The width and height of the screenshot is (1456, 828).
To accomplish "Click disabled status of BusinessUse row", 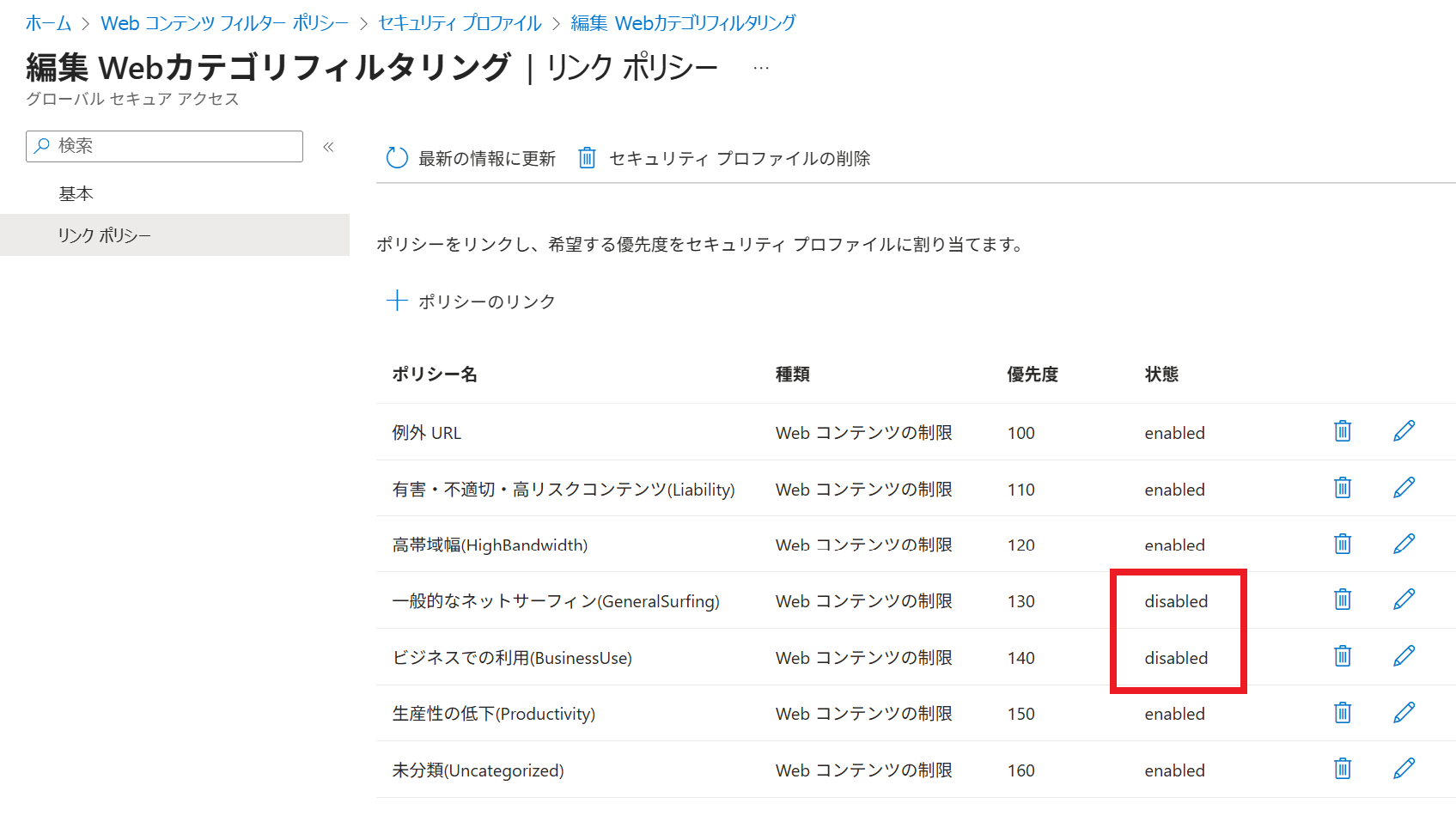I will point(1176,658).
